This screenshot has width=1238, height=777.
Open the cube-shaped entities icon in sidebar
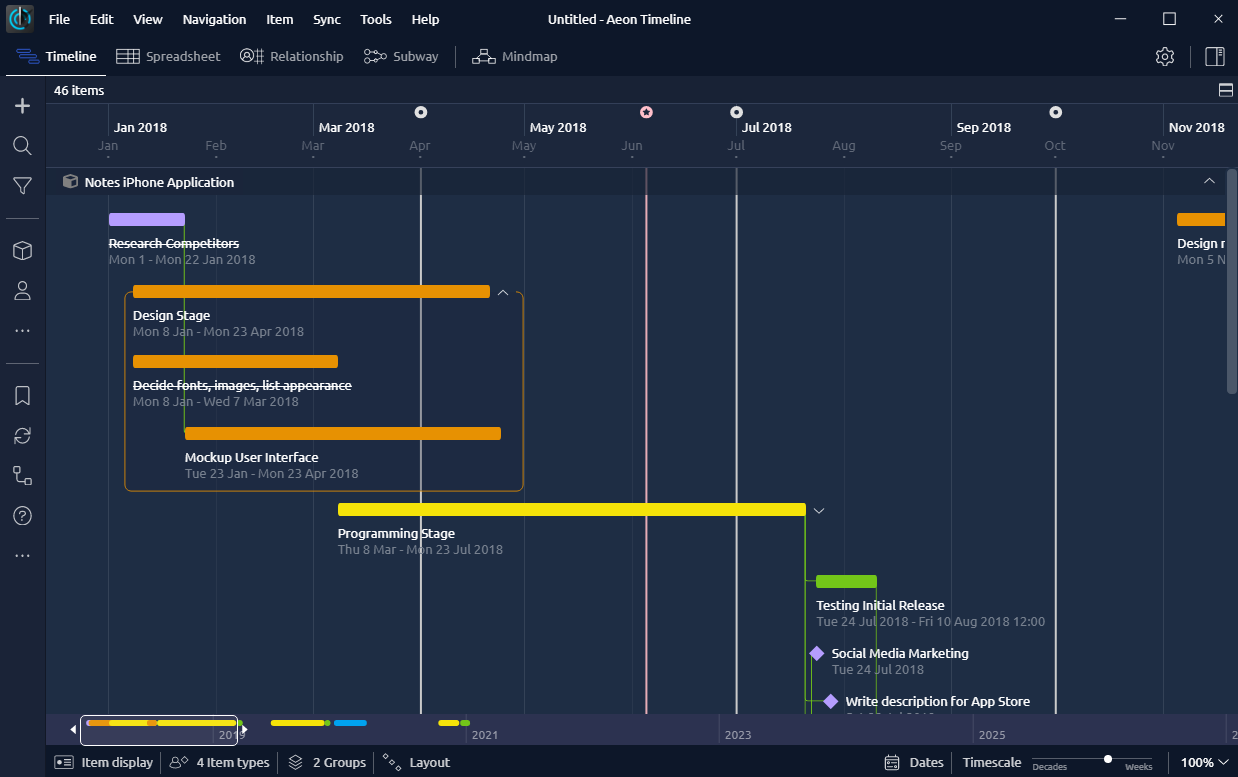pos(22,251)
